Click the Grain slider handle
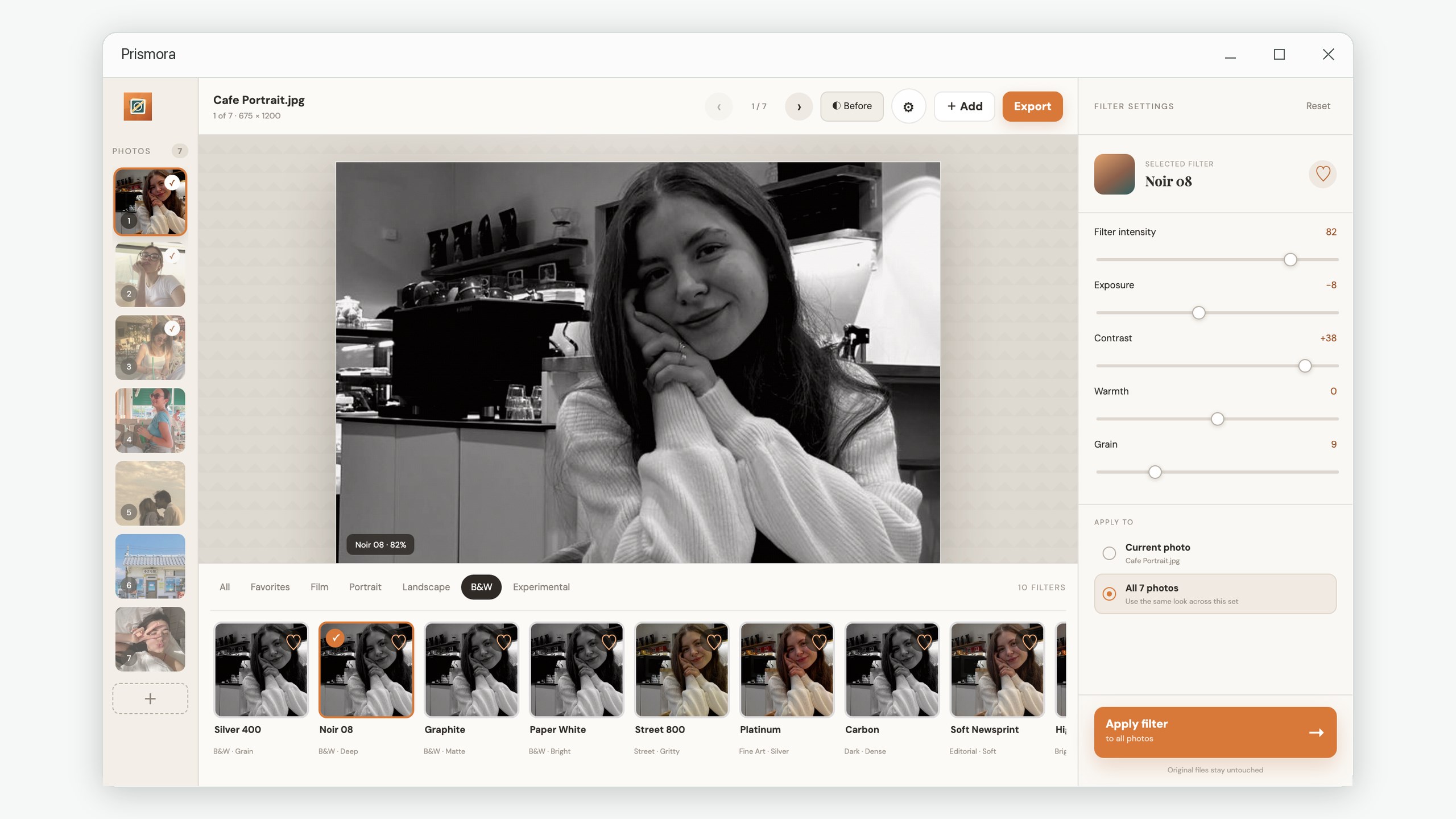Screen dimensions: 1456x819 [1155, 472]
